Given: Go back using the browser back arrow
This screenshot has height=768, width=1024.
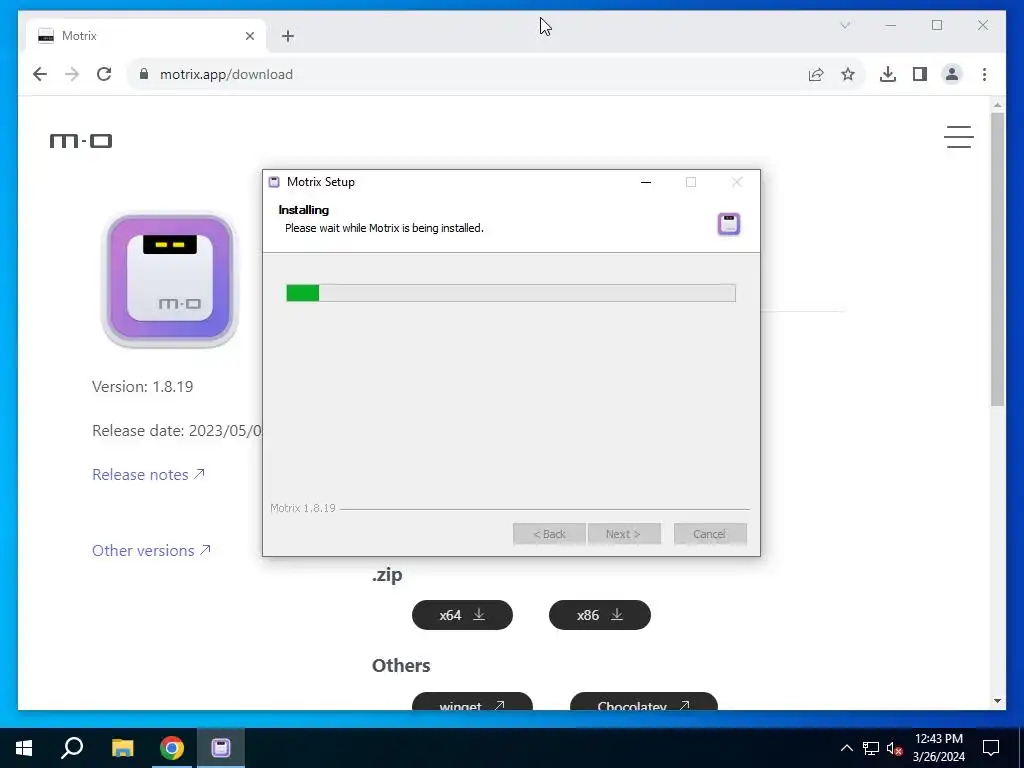Looking at the screenshot, I should point(40,74).
